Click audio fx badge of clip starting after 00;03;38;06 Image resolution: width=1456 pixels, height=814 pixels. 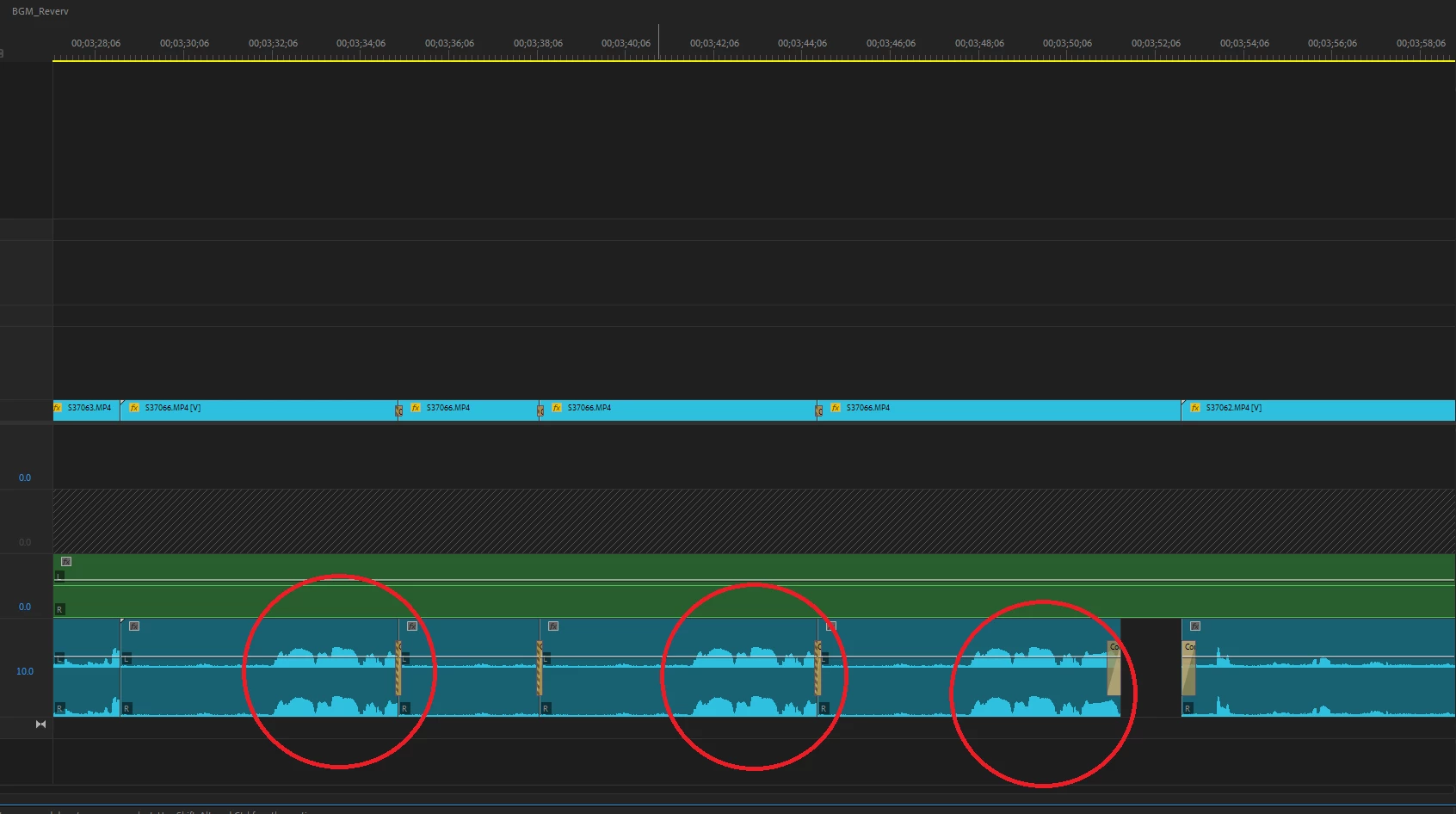(553, 626)
